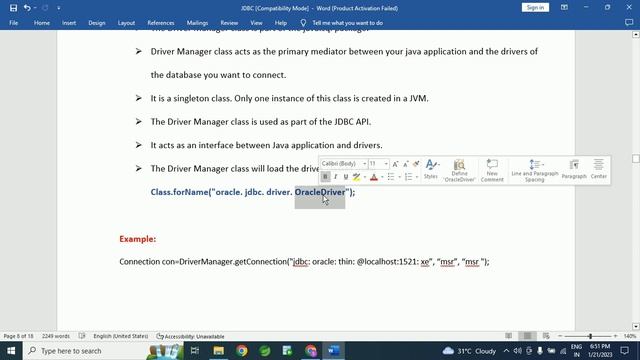Increase font size in mini toolbar
The image size is (640, 360).
click(395, 164)
